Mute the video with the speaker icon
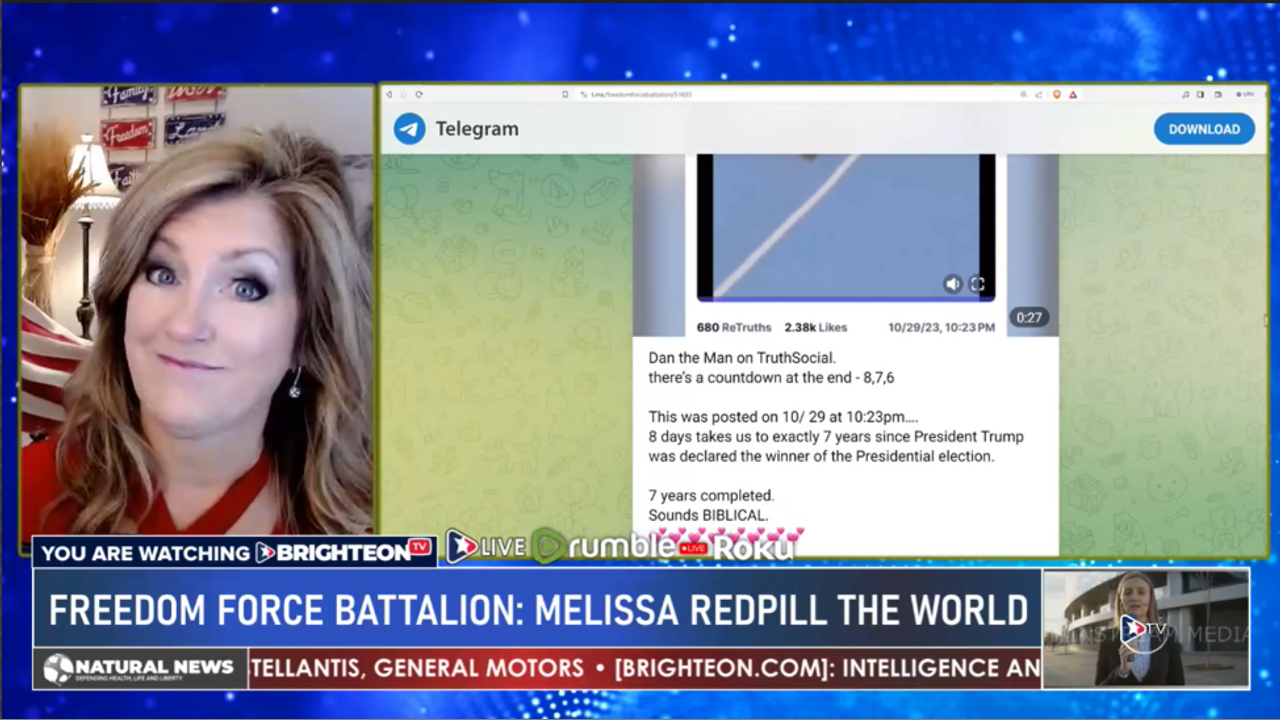 [x=953, y=284]
